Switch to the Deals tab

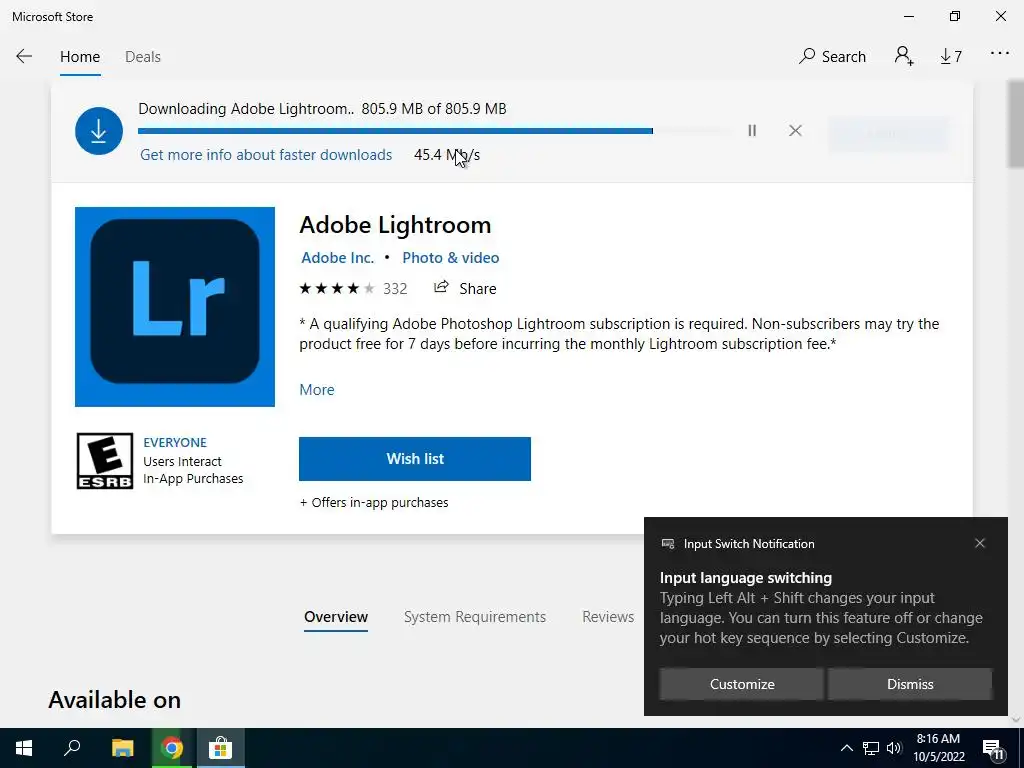142,57
